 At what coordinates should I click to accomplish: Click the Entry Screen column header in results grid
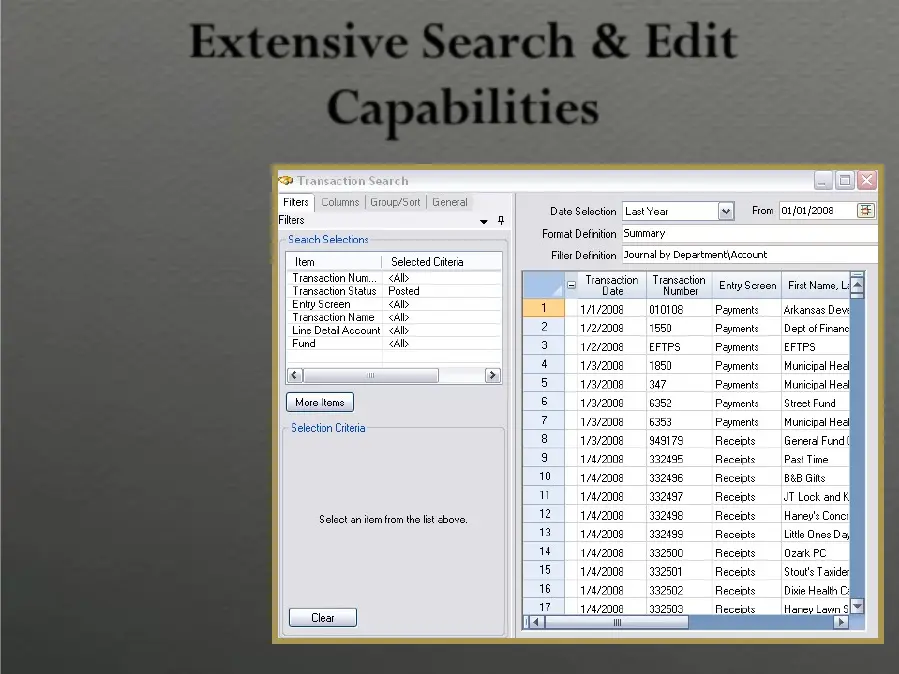tap(747, 285)
